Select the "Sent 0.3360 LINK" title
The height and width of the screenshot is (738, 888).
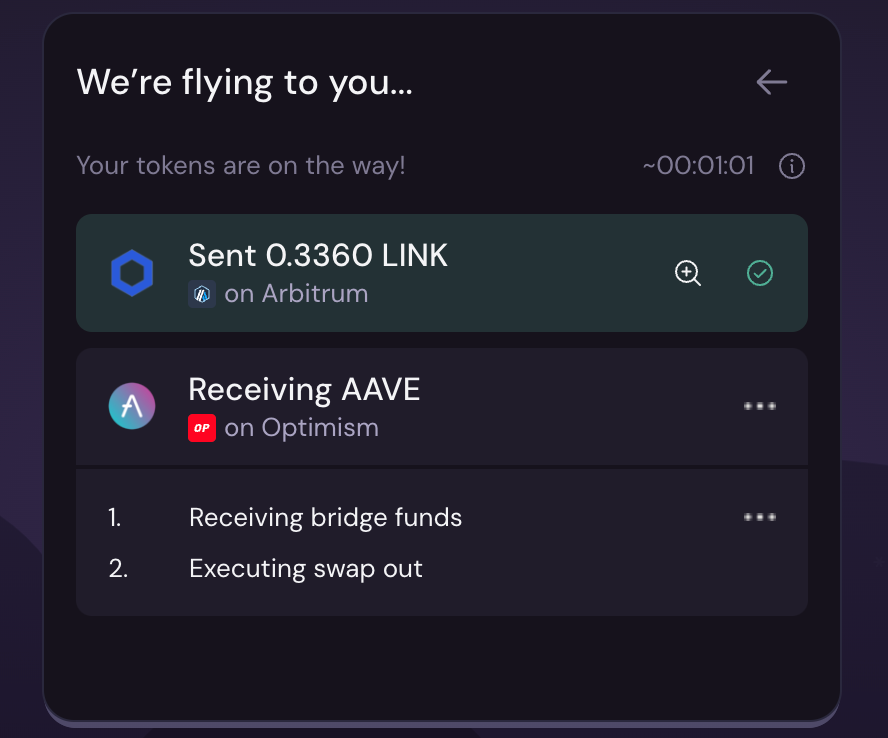click(318, 256)
